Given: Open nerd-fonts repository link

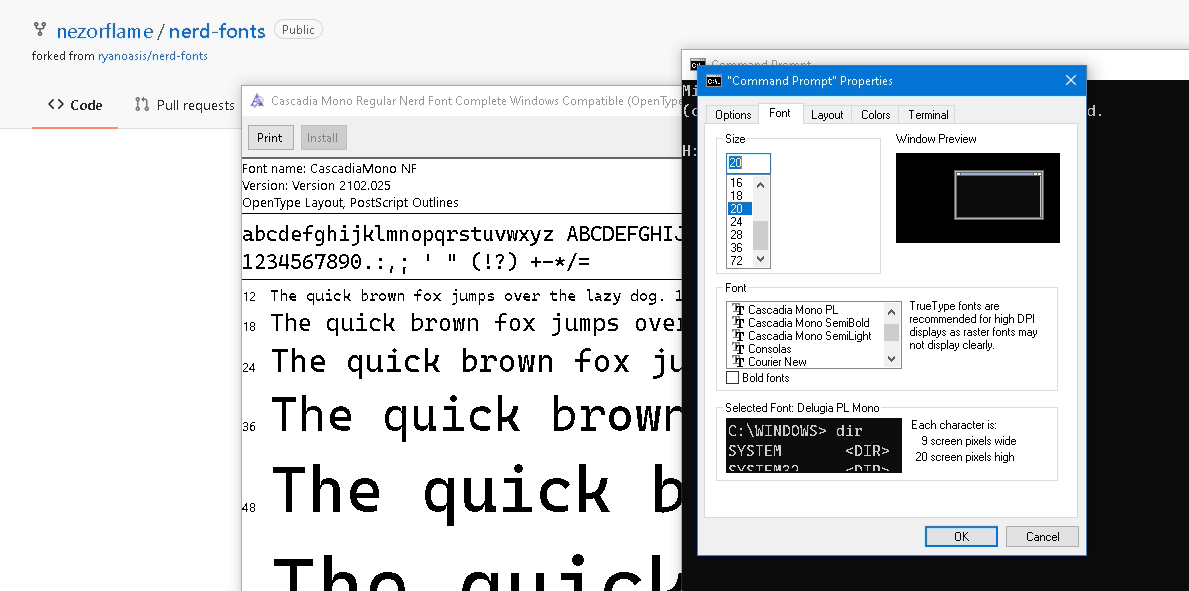Looking at the screenshot, I should tap(217, 31).
